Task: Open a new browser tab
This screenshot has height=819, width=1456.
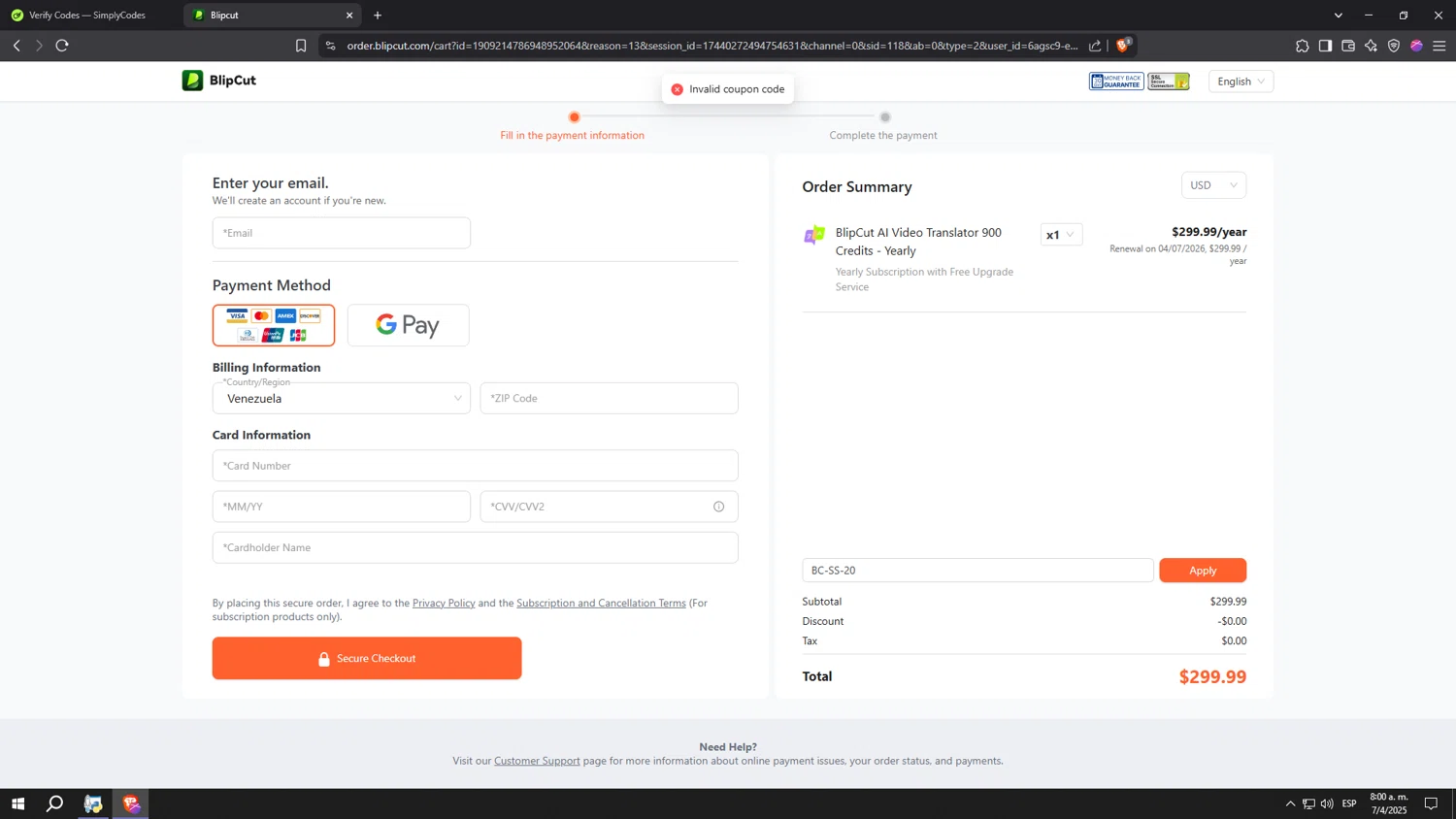Action: pyautogui.click(x=378, y=15)
